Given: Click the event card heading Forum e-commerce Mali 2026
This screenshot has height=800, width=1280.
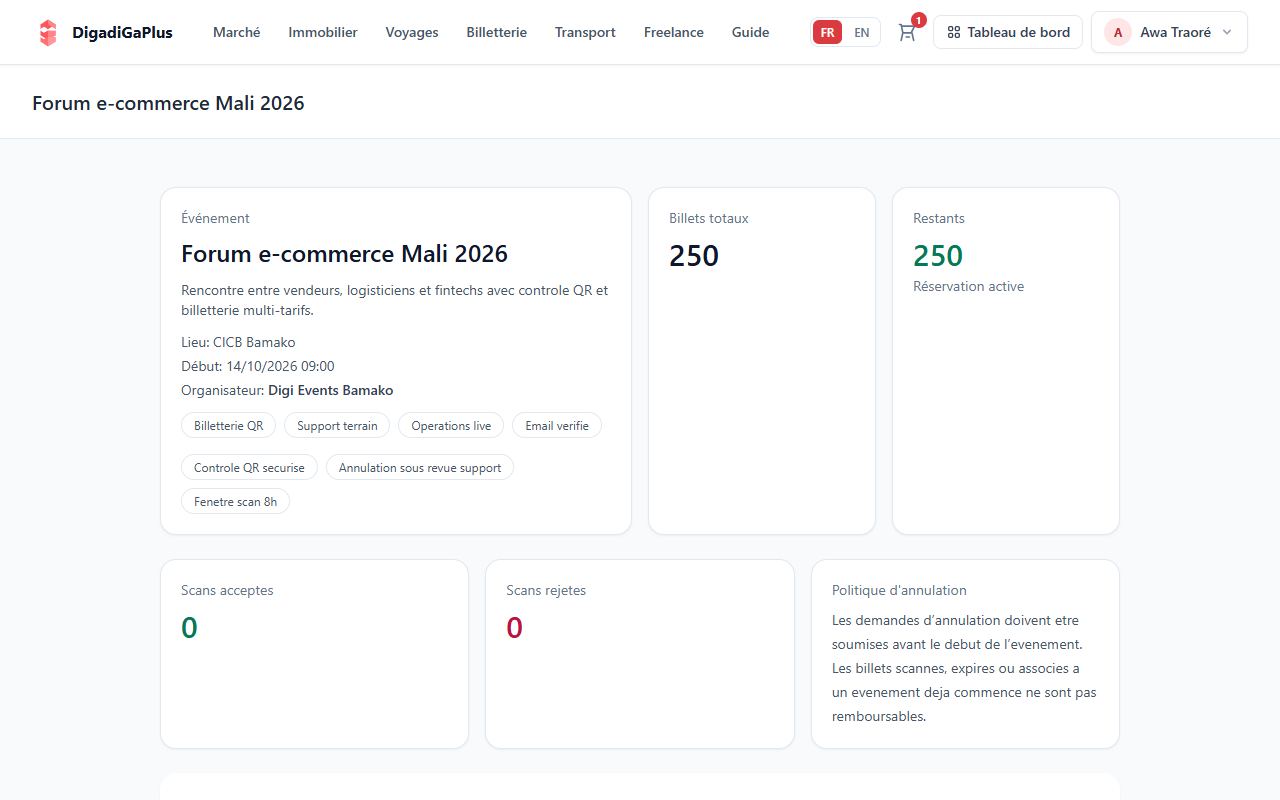Looking at the screenshot, I should (x=344, y=254).
